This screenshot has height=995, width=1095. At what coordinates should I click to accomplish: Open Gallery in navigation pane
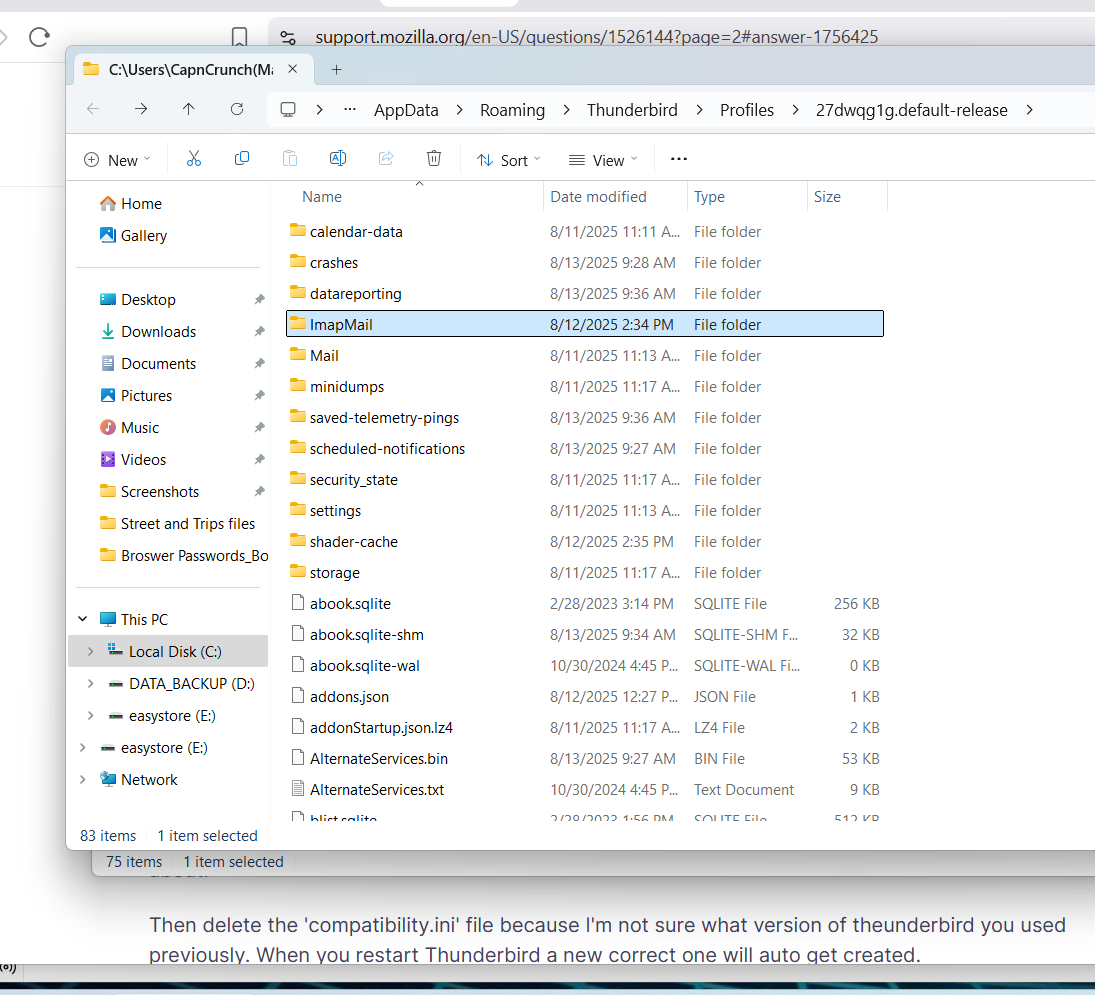[144, 235]
